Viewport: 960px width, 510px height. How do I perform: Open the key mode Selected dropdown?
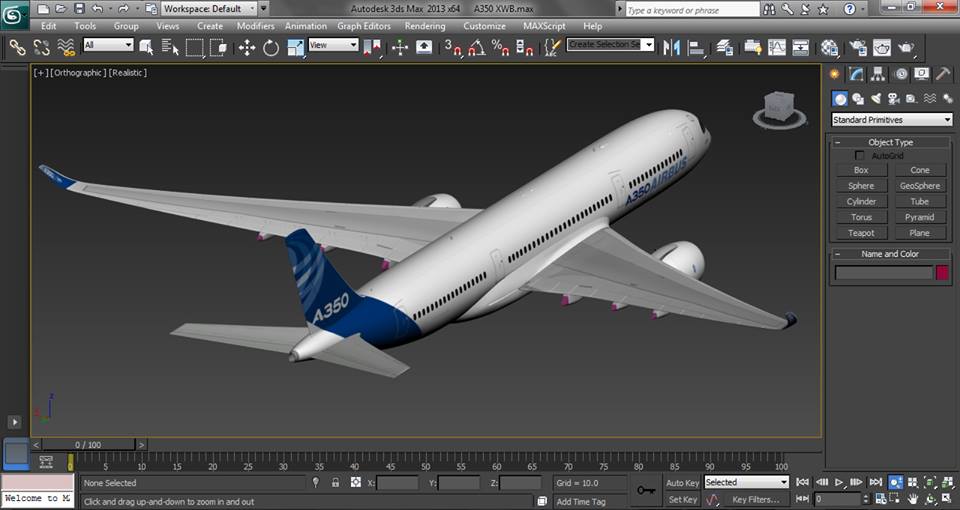tap(746, 482)
